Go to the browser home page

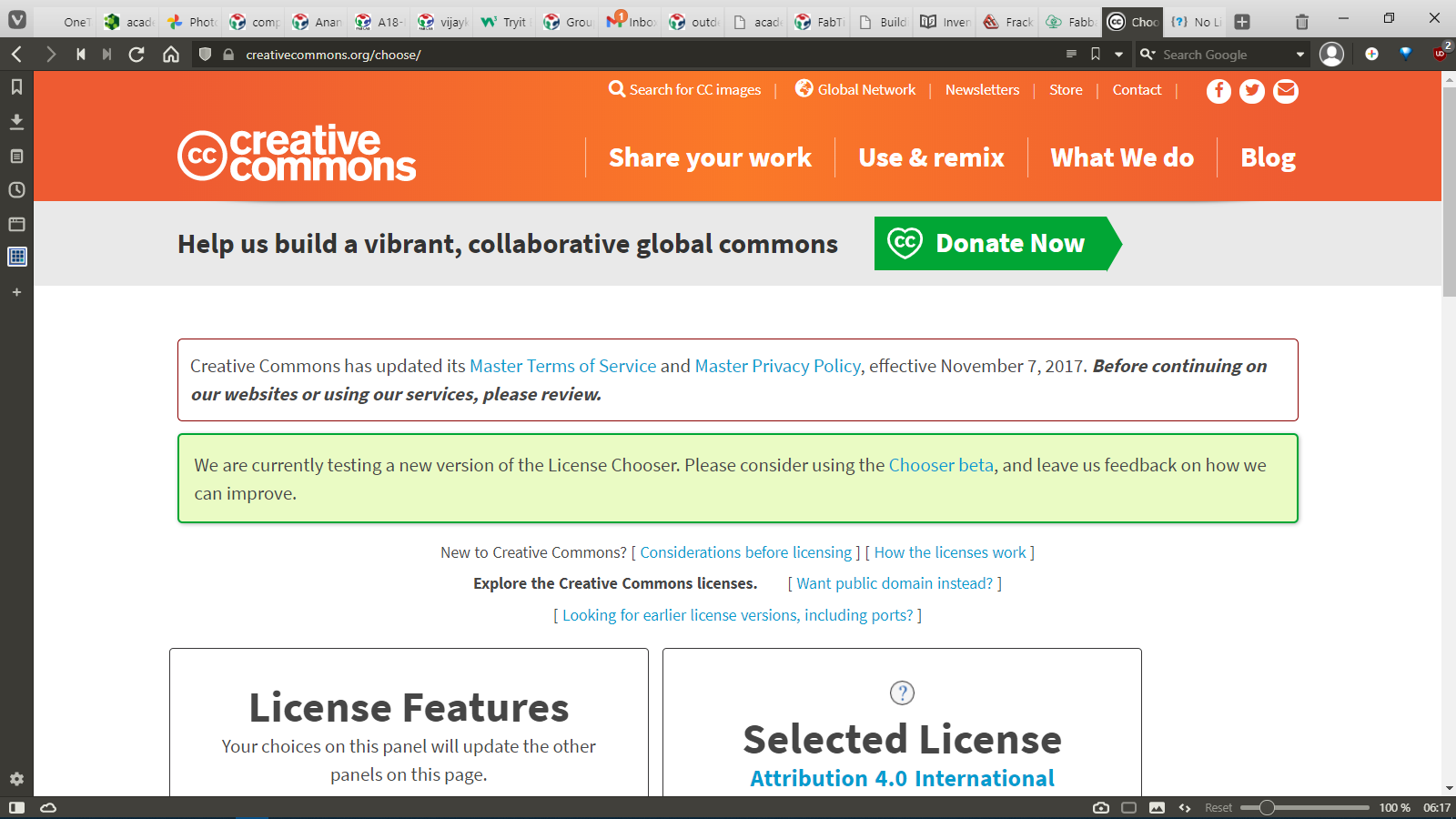click(x=171, y=55)
